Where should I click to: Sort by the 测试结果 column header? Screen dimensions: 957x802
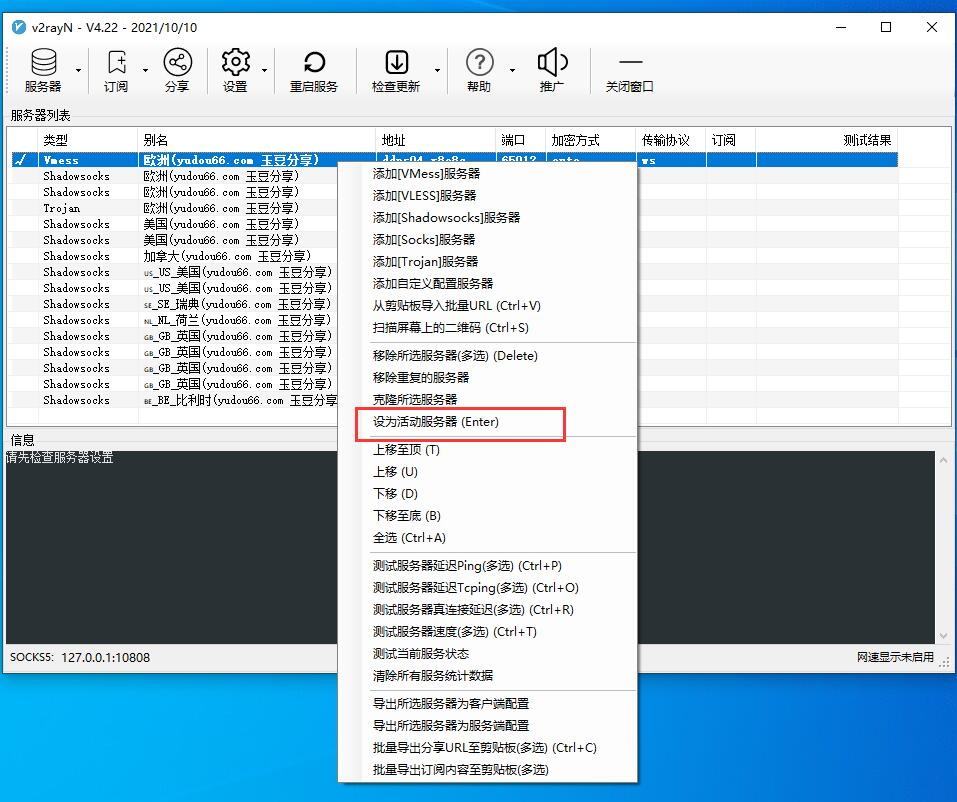(x=827, y=140)
